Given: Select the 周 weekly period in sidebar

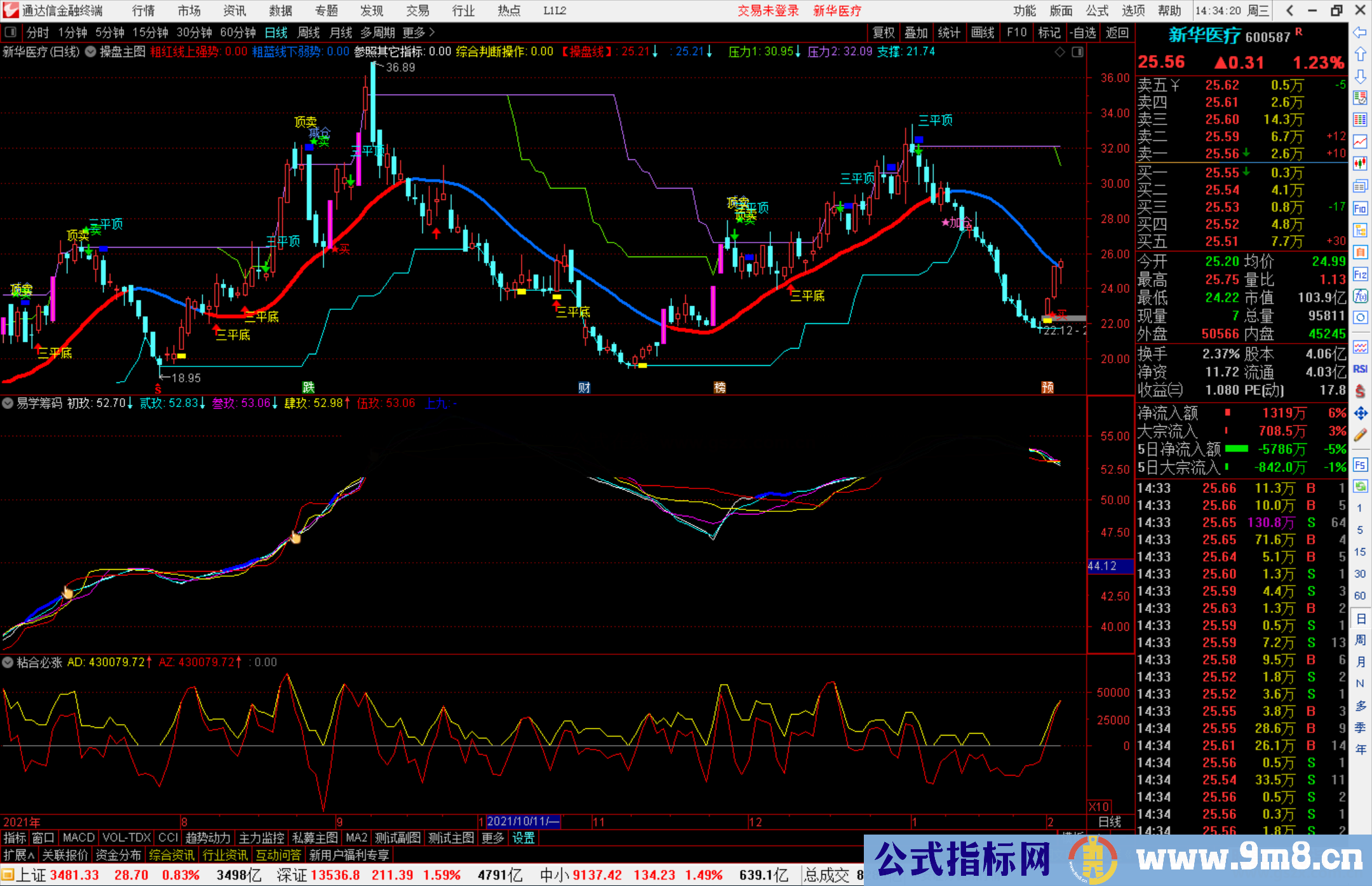Looking at the screenshot, I should coord(1360,640).
